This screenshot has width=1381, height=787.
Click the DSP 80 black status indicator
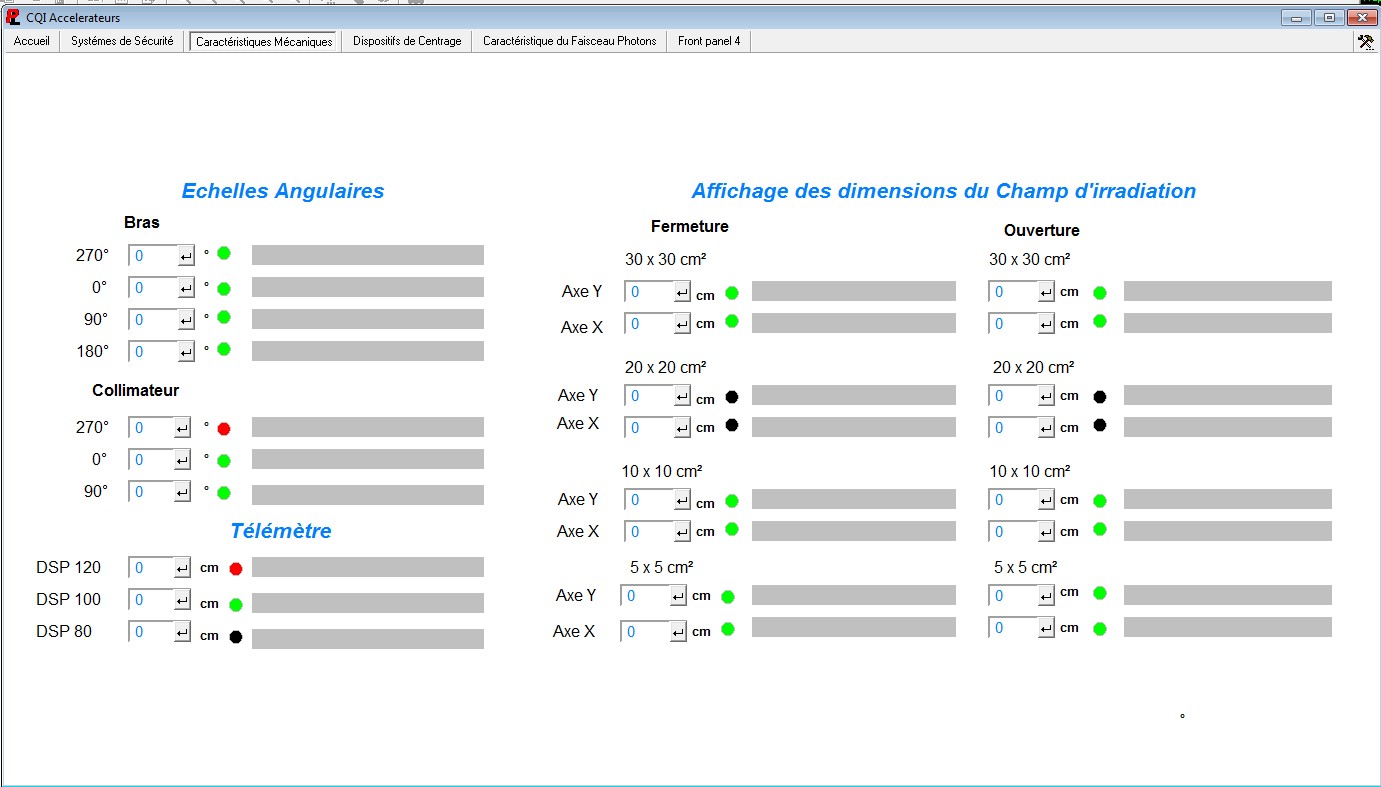[x=236, y=637]
